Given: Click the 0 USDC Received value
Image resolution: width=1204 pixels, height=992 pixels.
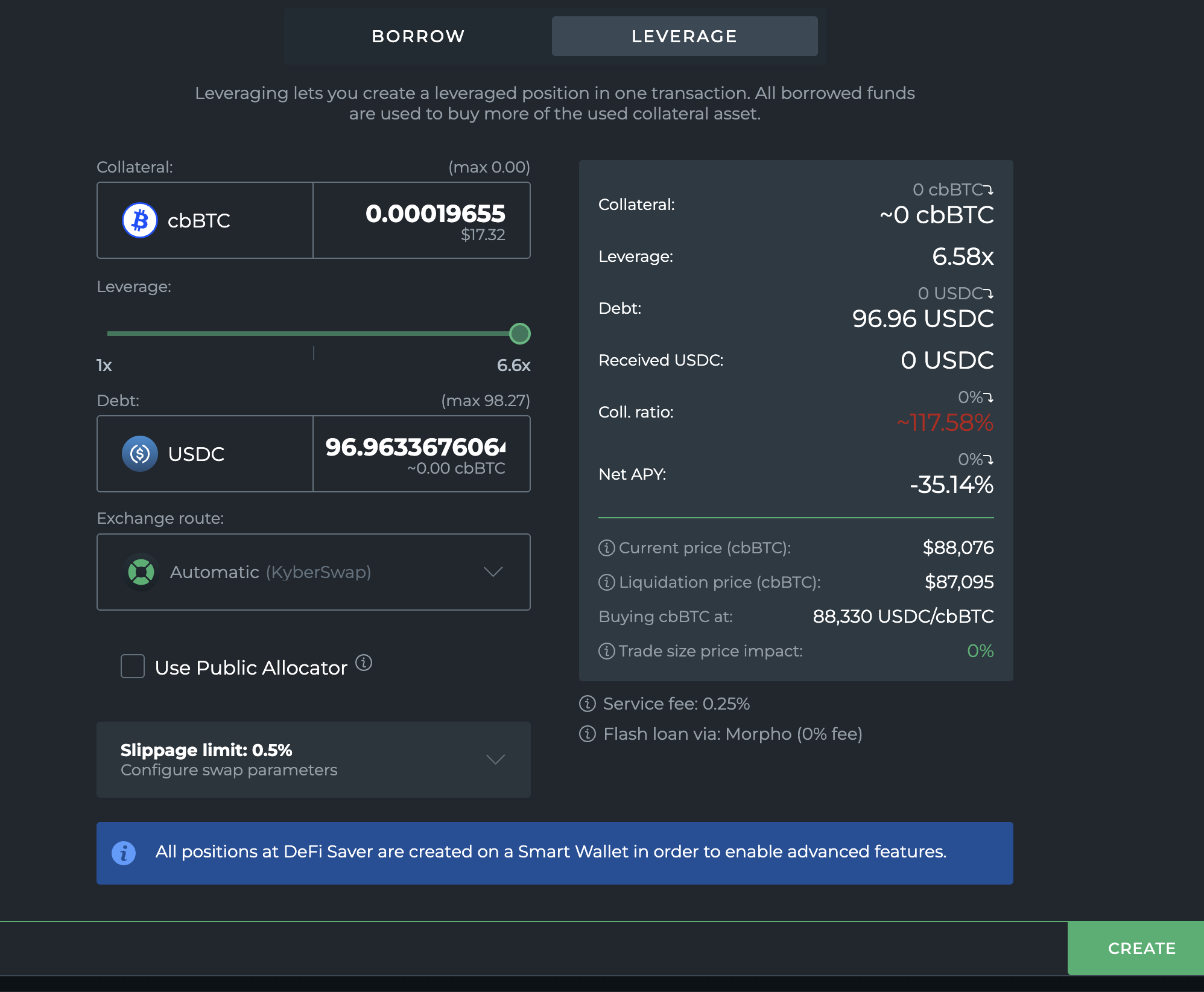Looking at the screenshot, I should 947,360.
